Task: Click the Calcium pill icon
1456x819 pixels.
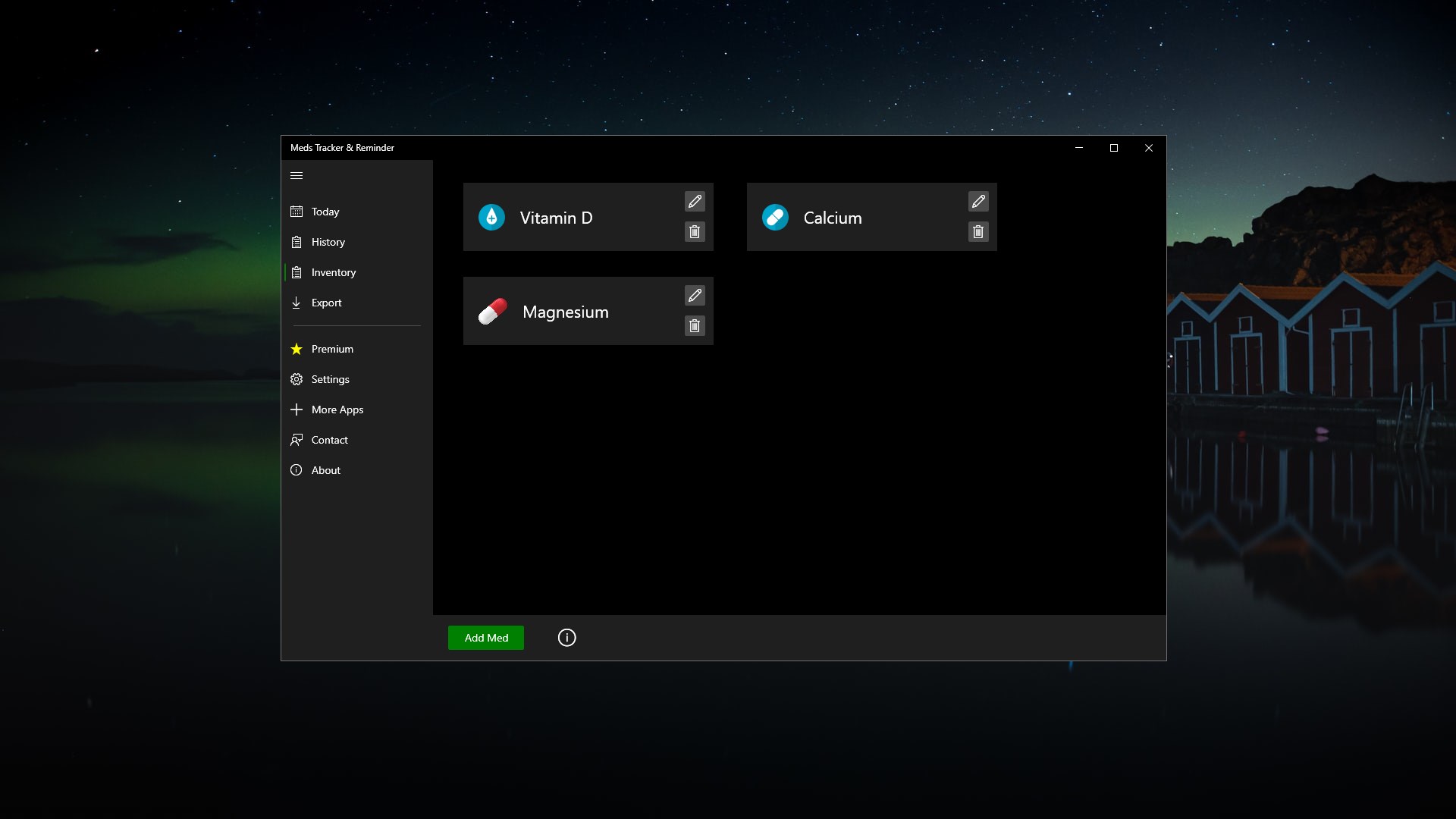Action: click(x=775, y=218)
